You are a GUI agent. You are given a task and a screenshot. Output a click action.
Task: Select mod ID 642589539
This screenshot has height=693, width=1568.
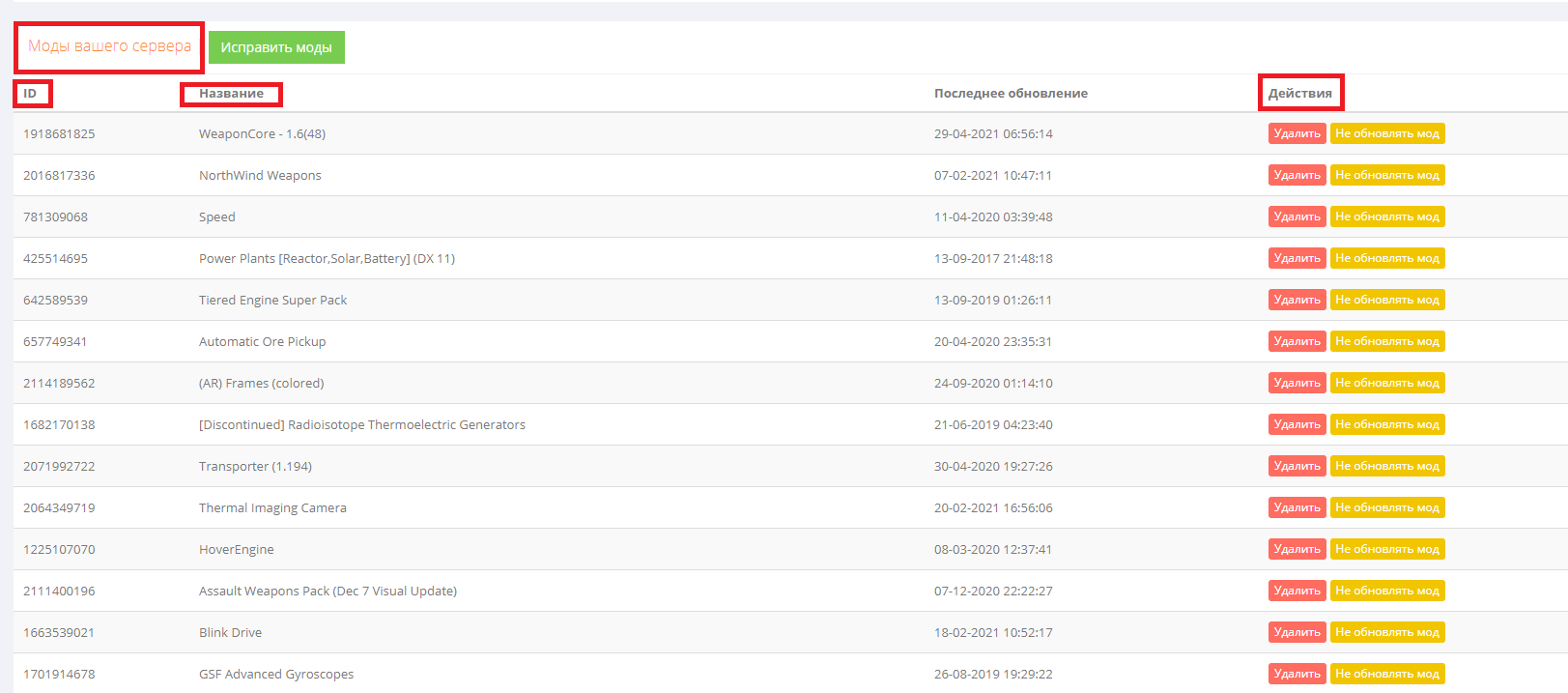pyautogui.click(x=55, y=301)
